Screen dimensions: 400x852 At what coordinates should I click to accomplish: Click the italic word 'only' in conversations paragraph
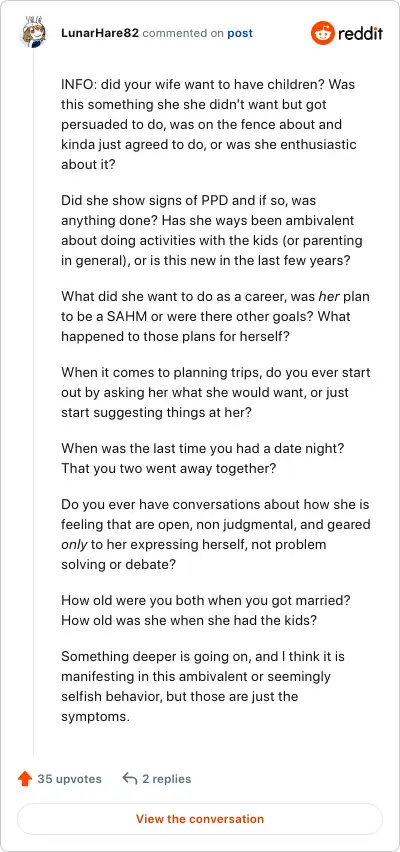coord(71,544)
